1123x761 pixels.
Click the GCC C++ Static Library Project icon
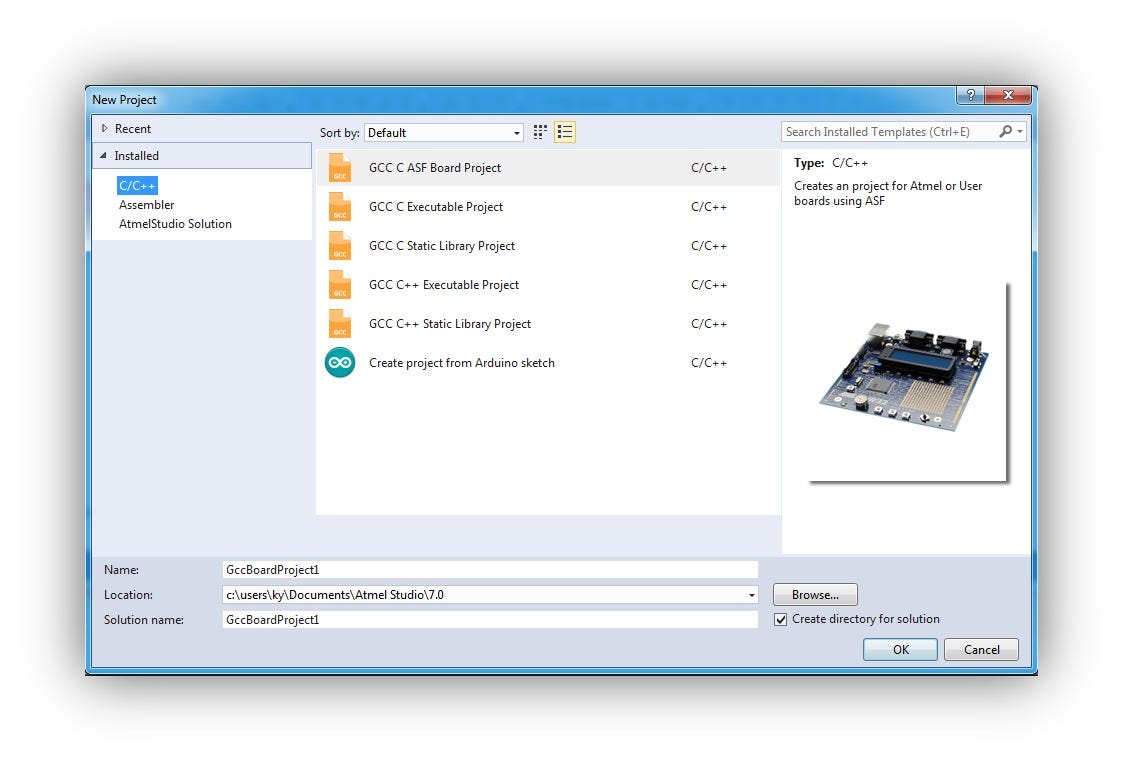(x=340, y=324)
